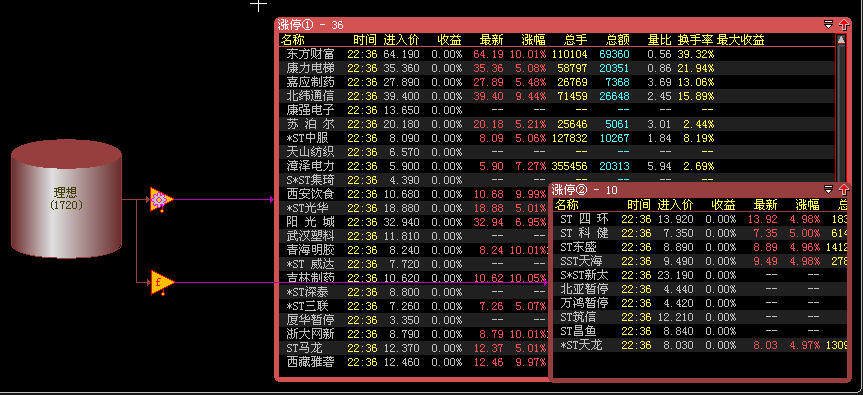Click scroll-up arrow of 涨停① list scrollbar
The image size is (863, 395).
[x=840, y=39]
